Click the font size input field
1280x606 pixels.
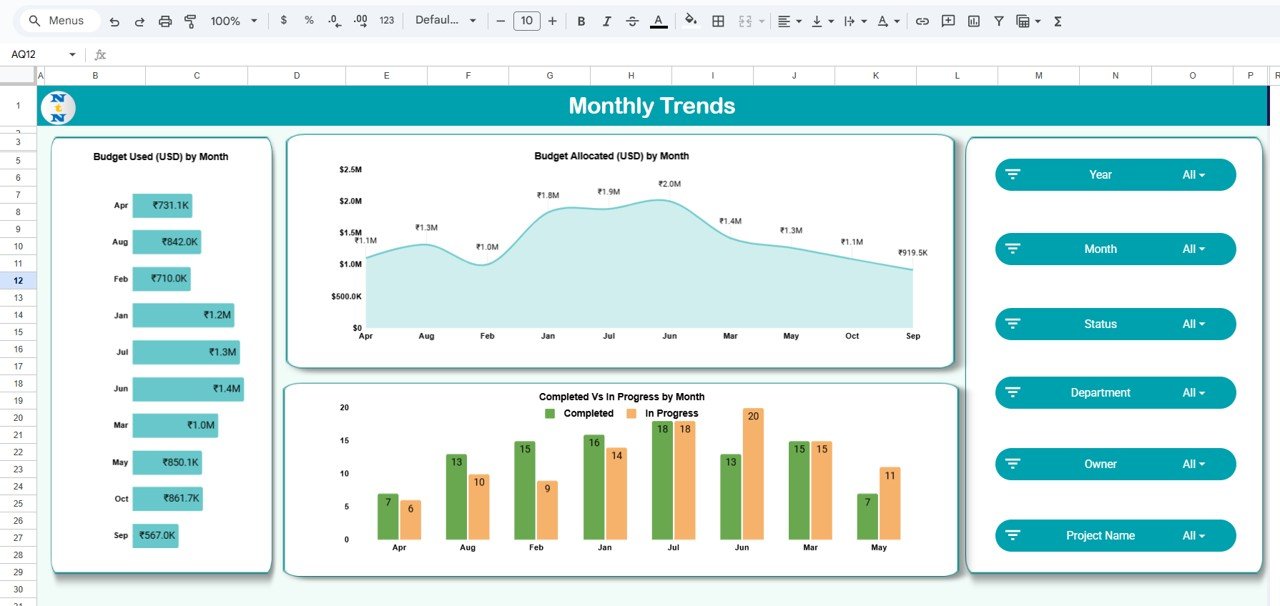[x=526, y=21]
